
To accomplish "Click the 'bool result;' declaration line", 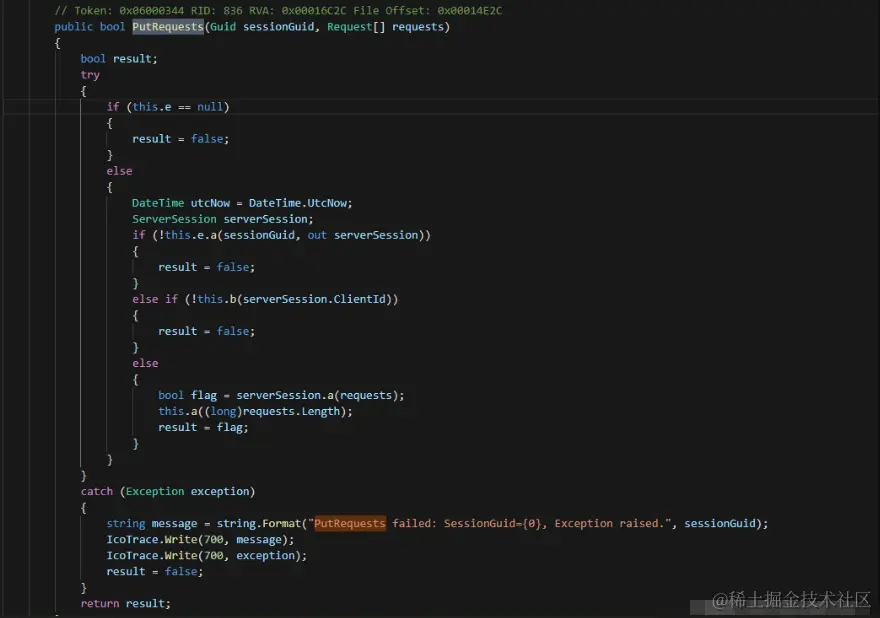I will tap(119, 59).
